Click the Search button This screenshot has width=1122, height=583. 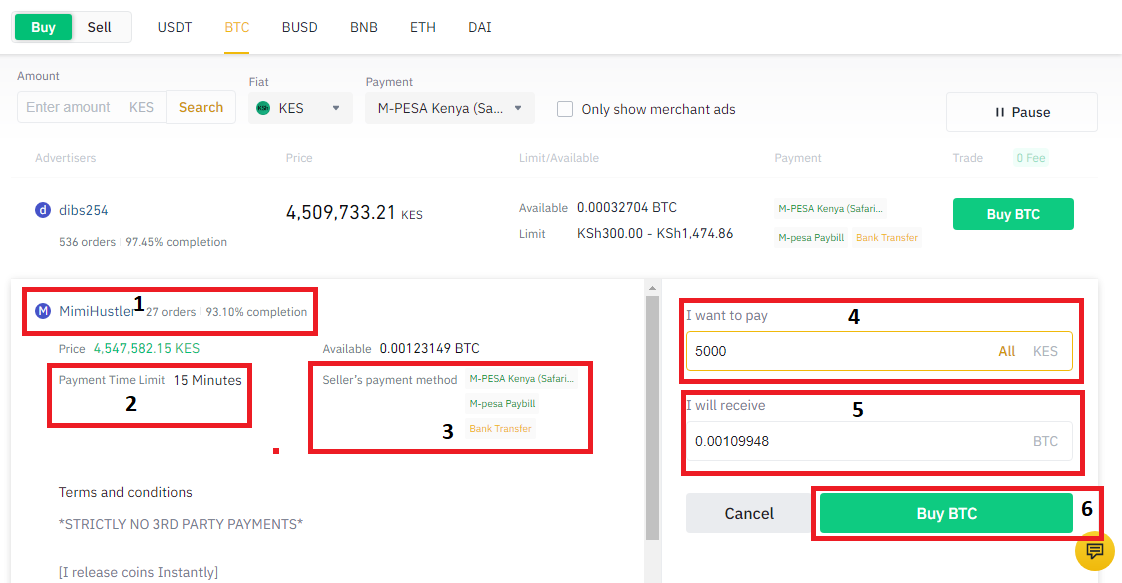click(201, 107)
